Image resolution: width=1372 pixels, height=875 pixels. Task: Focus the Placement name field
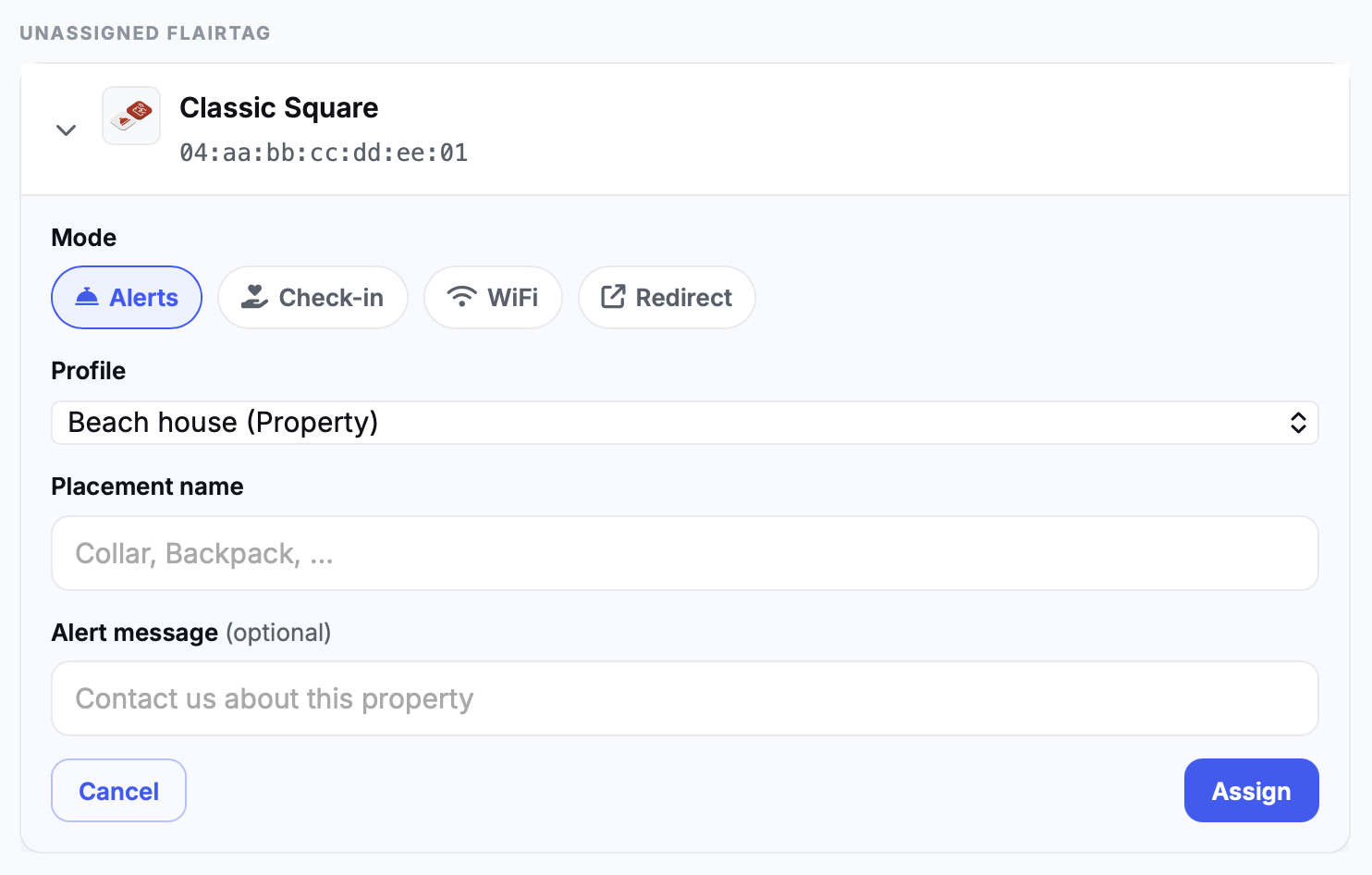[685, 553]
